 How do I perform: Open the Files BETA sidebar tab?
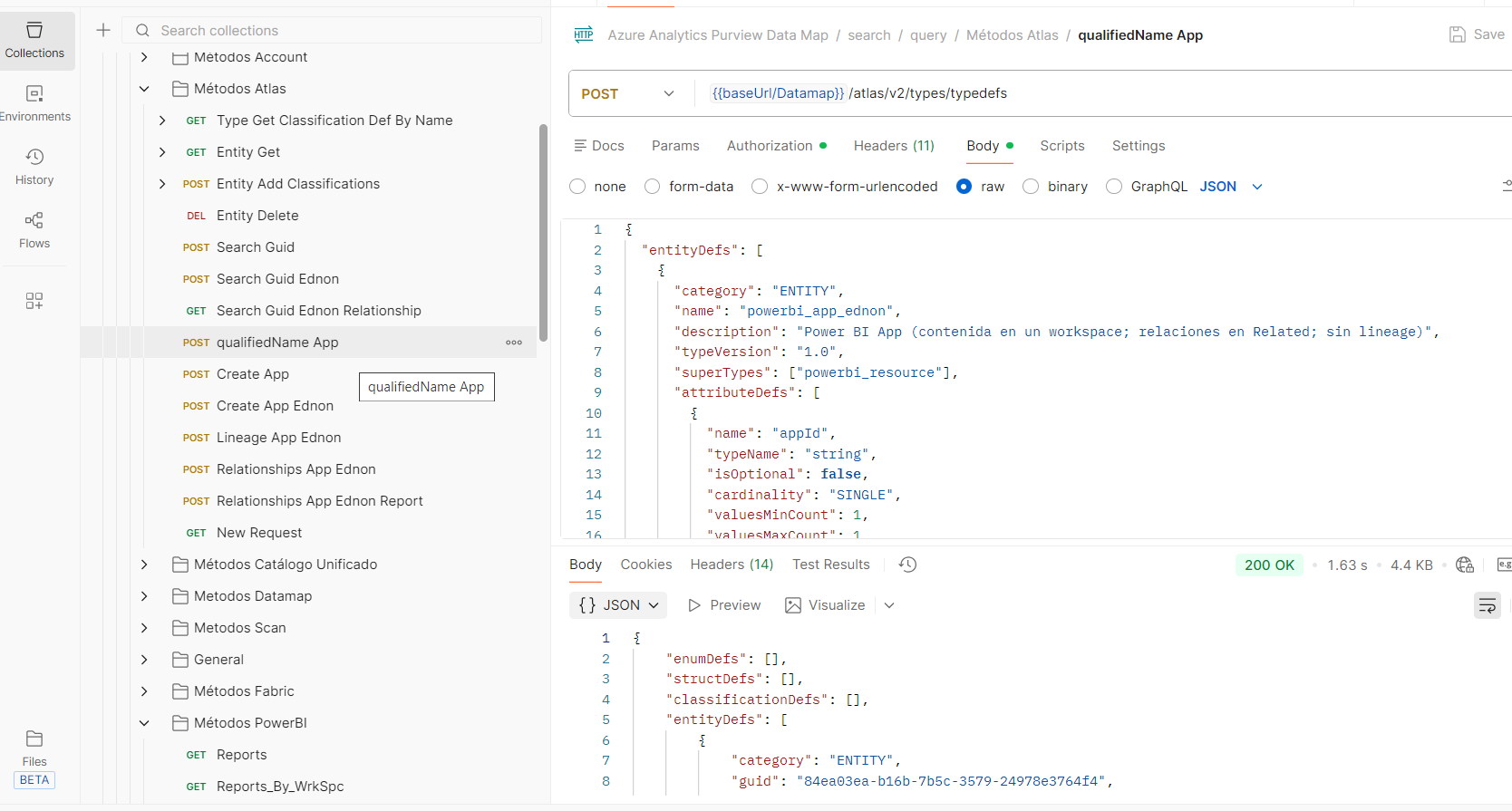[34, 759]
